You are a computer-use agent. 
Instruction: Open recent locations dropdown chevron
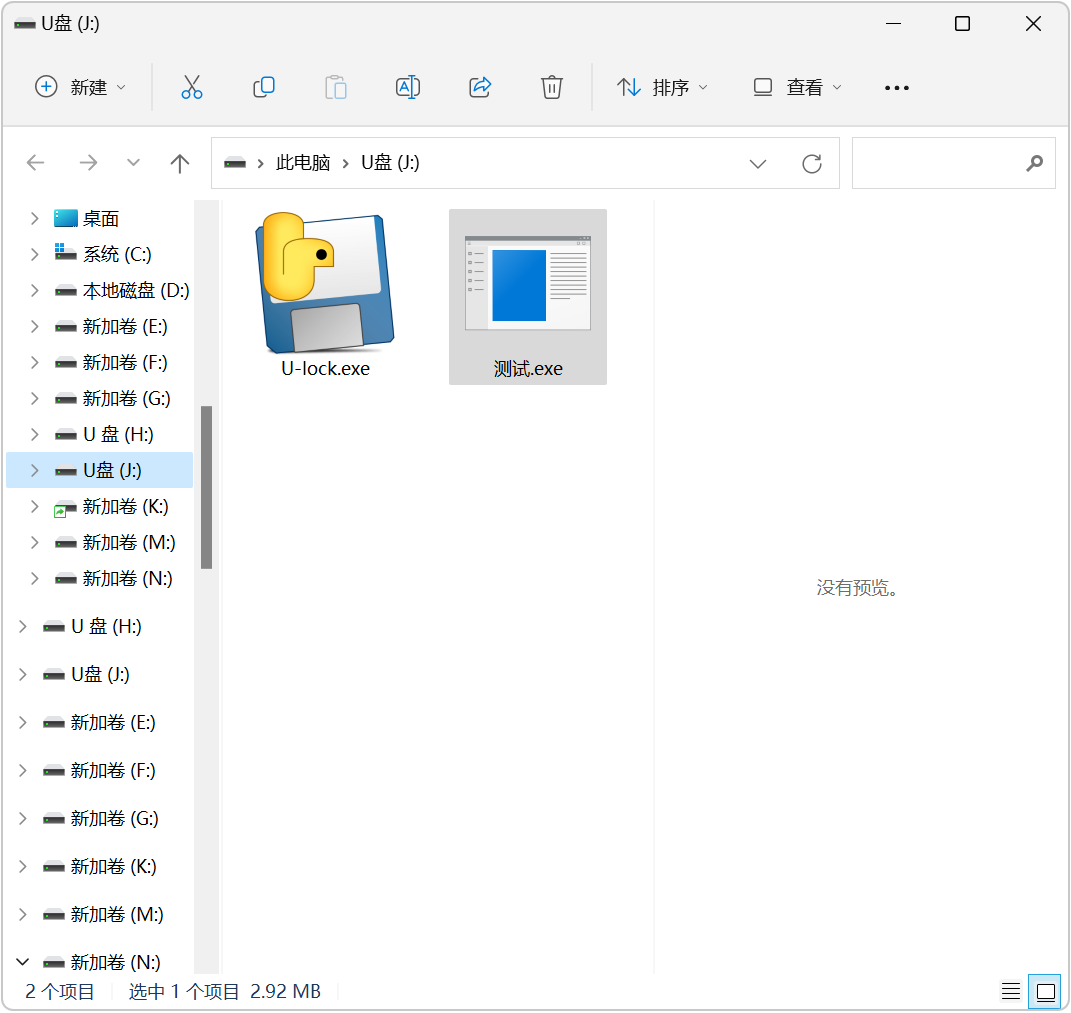(133, 163)
